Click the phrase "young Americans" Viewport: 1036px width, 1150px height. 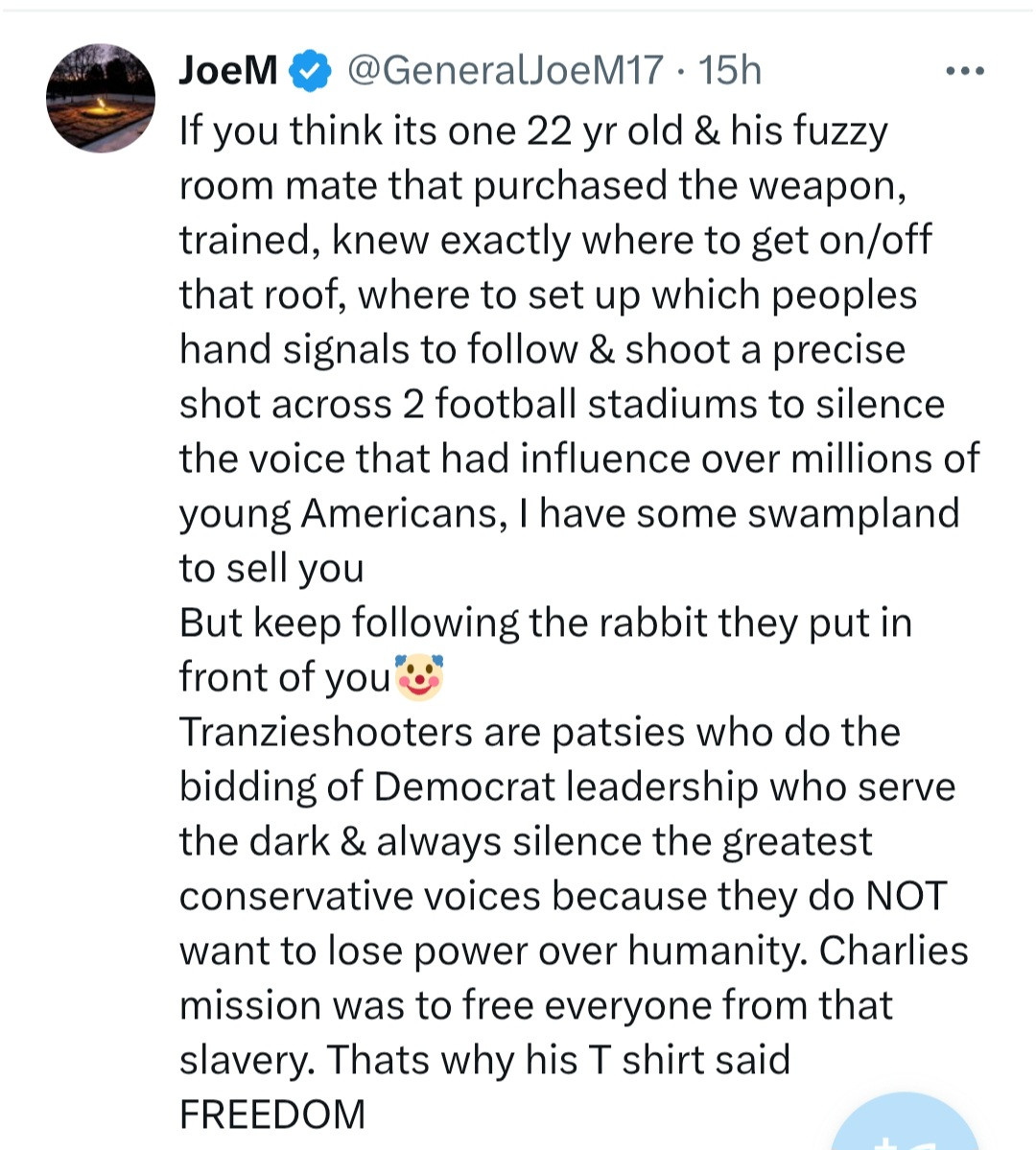click(340, 513)
